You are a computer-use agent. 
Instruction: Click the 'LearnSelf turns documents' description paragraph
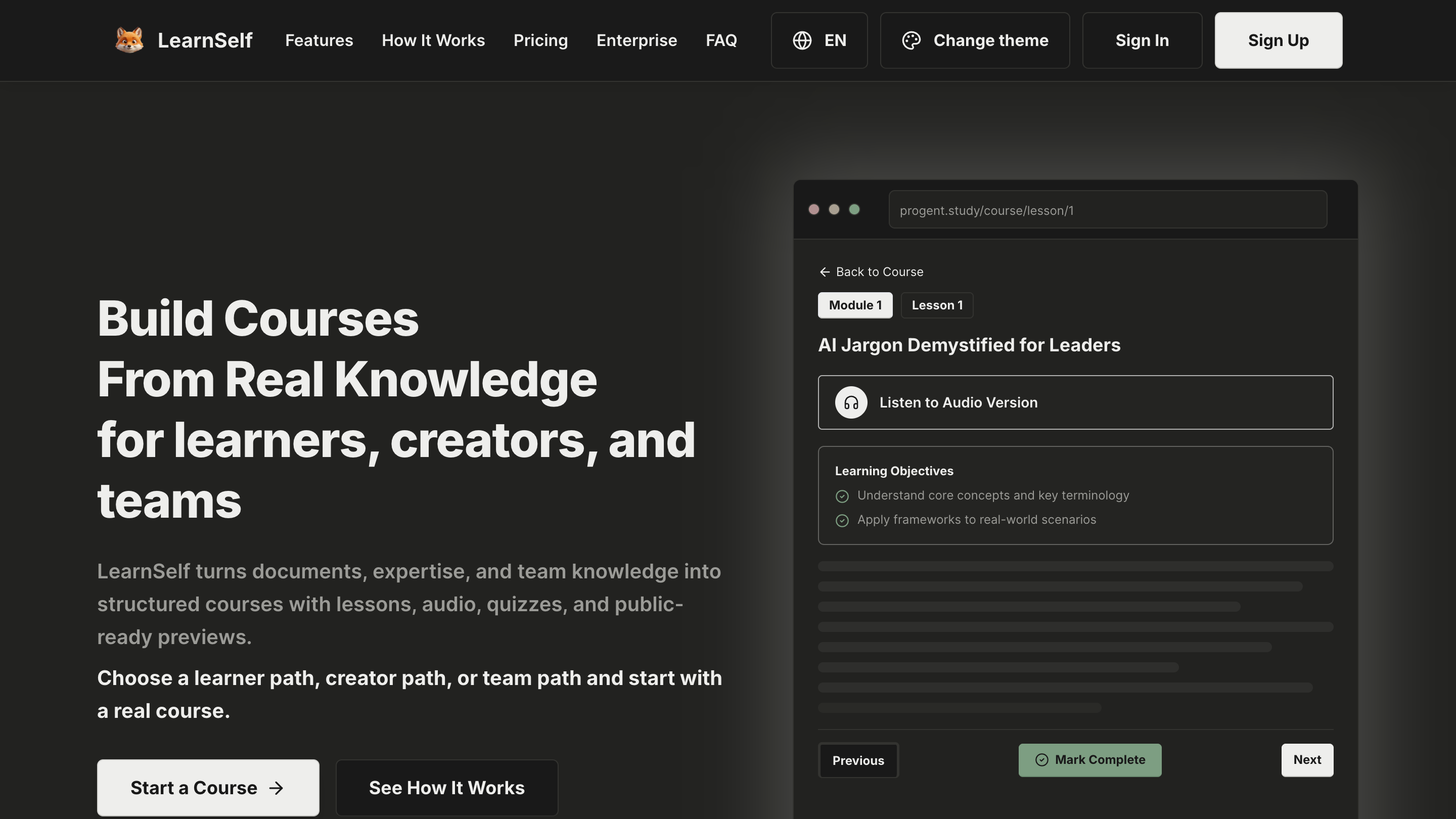pos(409,604)
